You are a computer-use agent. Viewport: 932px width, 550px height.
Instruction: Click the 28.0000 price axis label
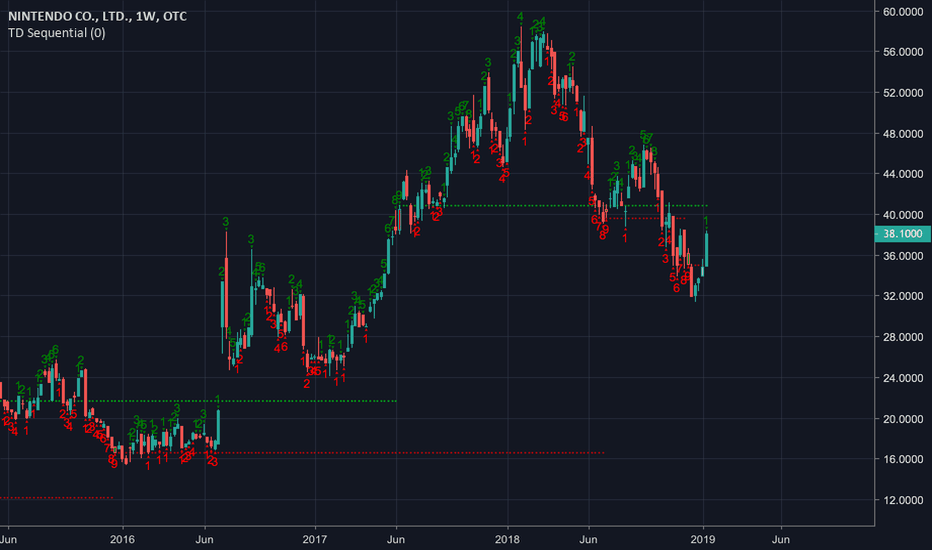[x=903, y=337]
